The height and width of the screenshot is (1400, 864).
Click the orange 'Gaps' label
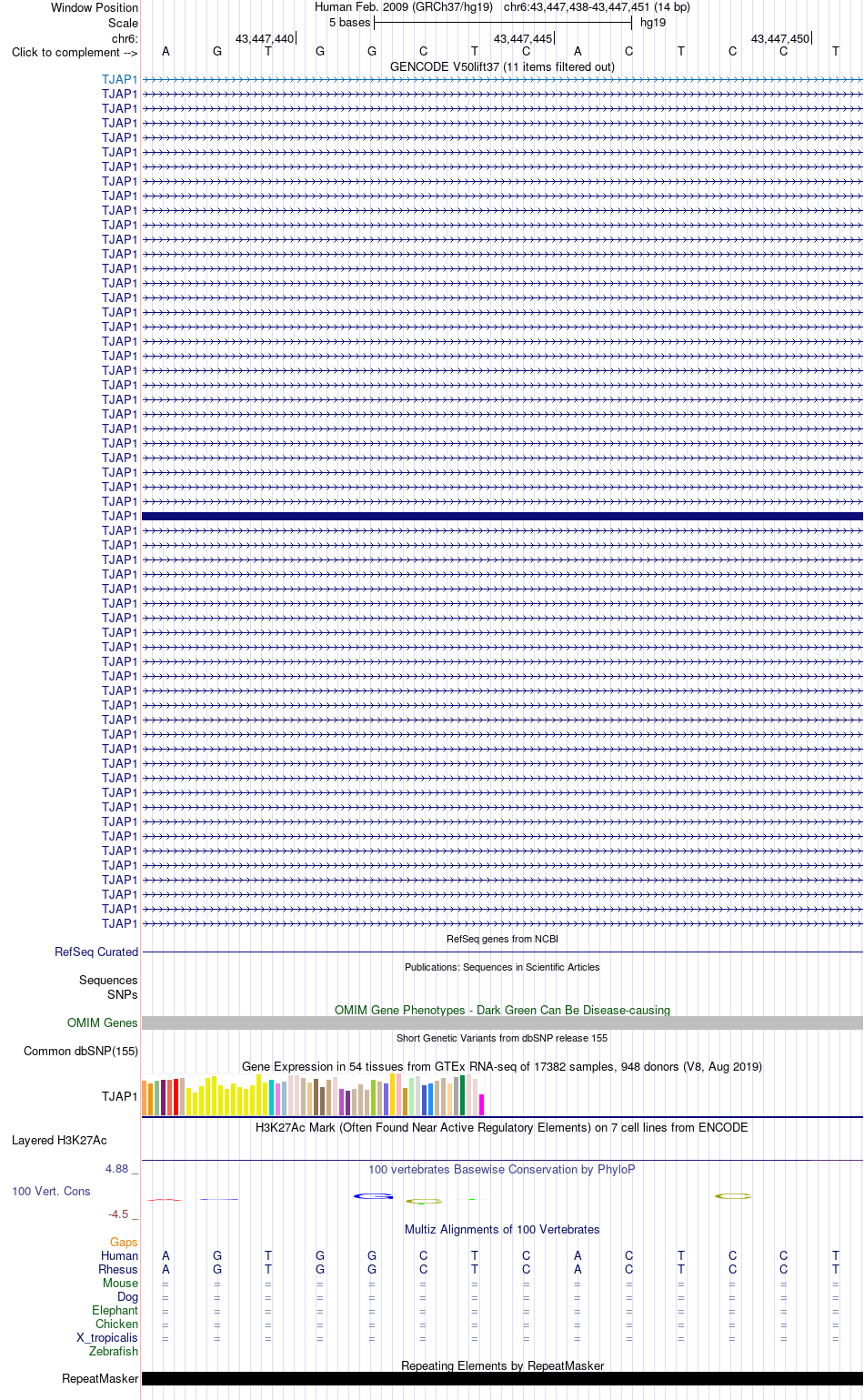pos(124,1242)
